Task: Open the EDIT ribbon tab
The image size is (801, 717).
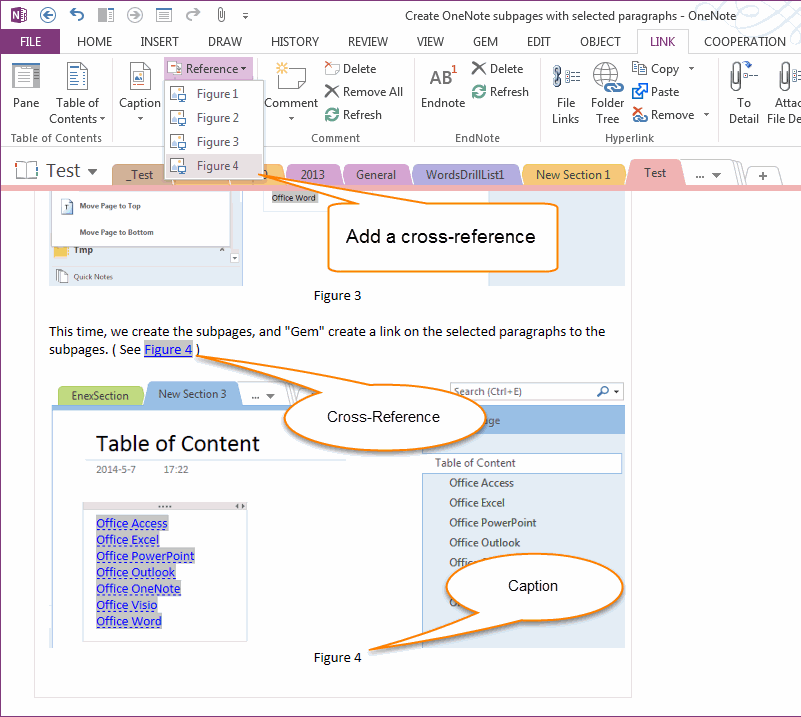Action: [x=538, y=41]
